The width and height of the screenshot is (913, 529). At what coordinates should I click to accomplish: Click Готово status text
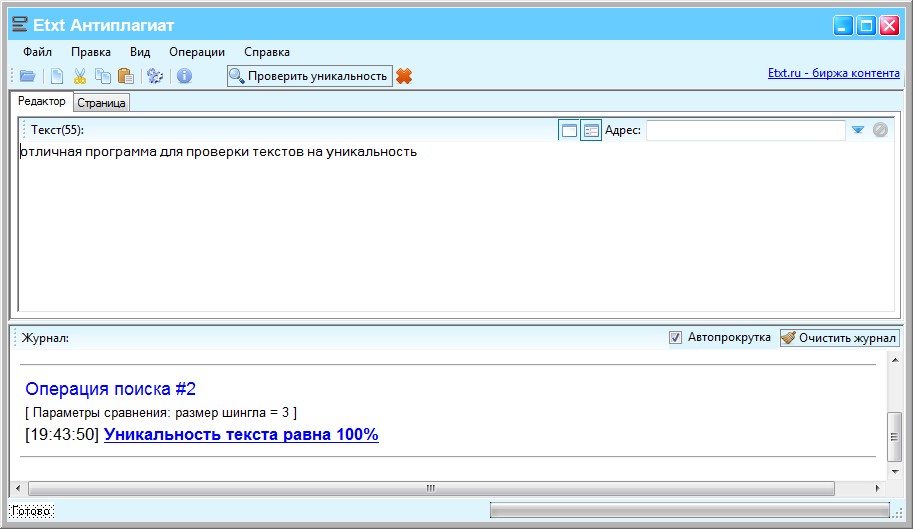(31, 511)
